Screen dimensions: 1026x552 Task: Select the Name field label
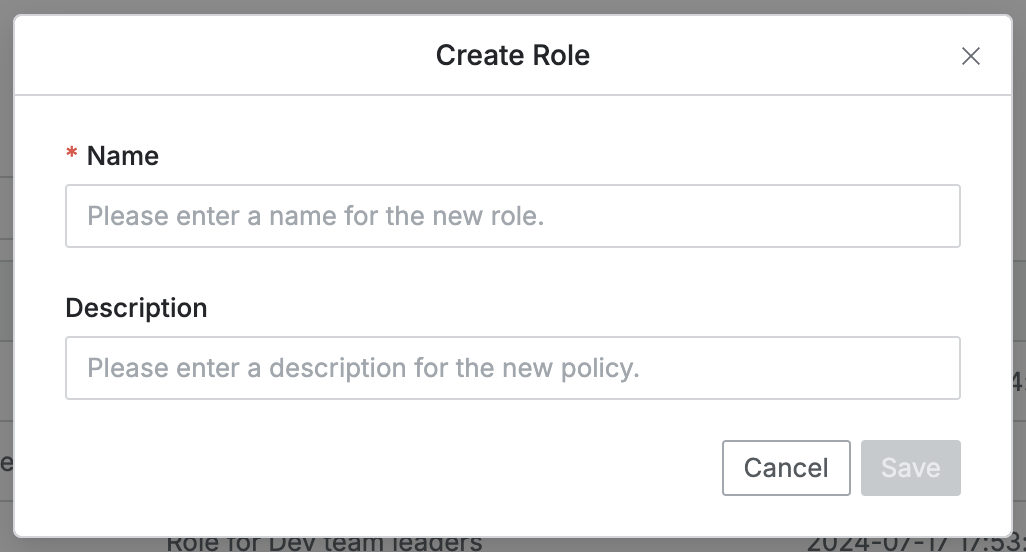click(x=123, y=156)
